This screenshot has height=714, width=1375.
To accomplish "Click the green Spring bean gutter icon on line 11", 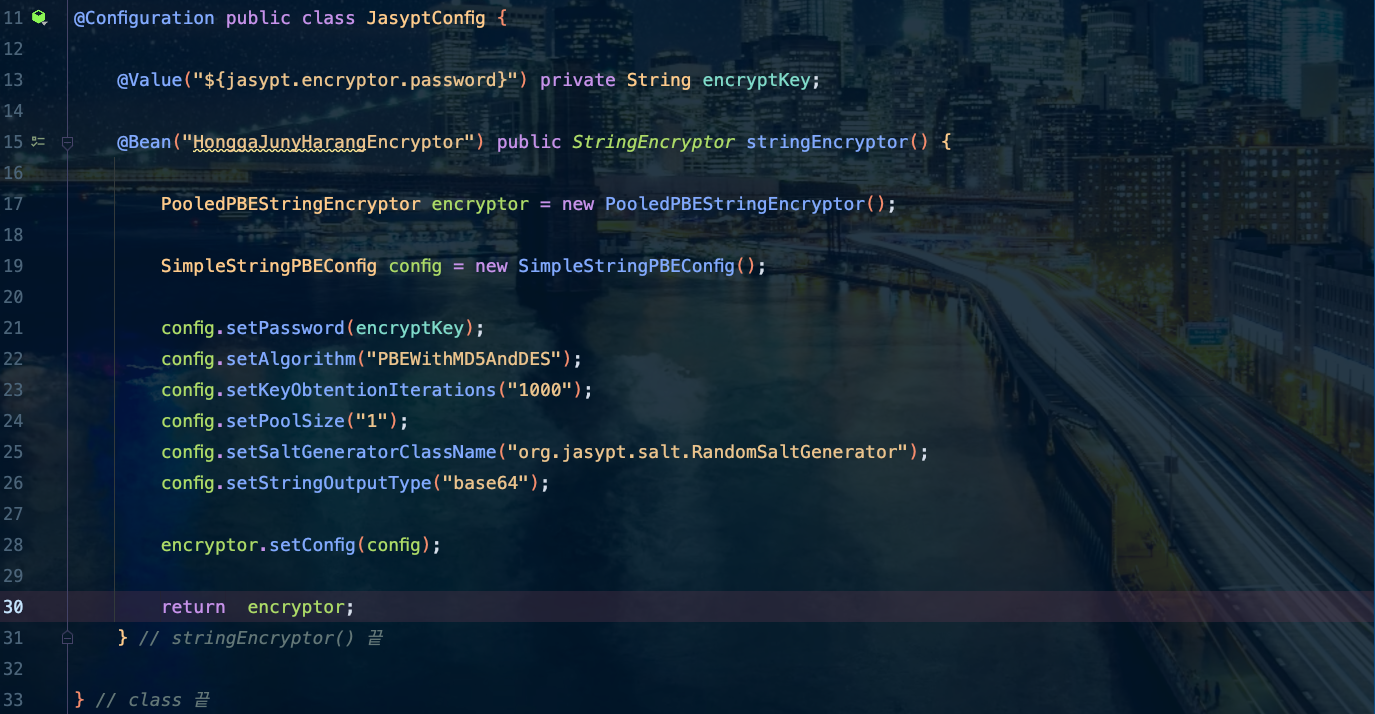I will [x=38, y=17].
